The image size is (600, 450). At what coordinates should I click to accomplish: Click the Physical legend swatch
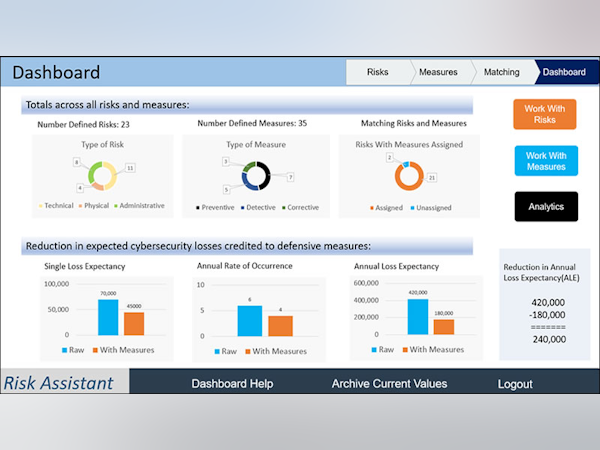[x=80, y=206]
